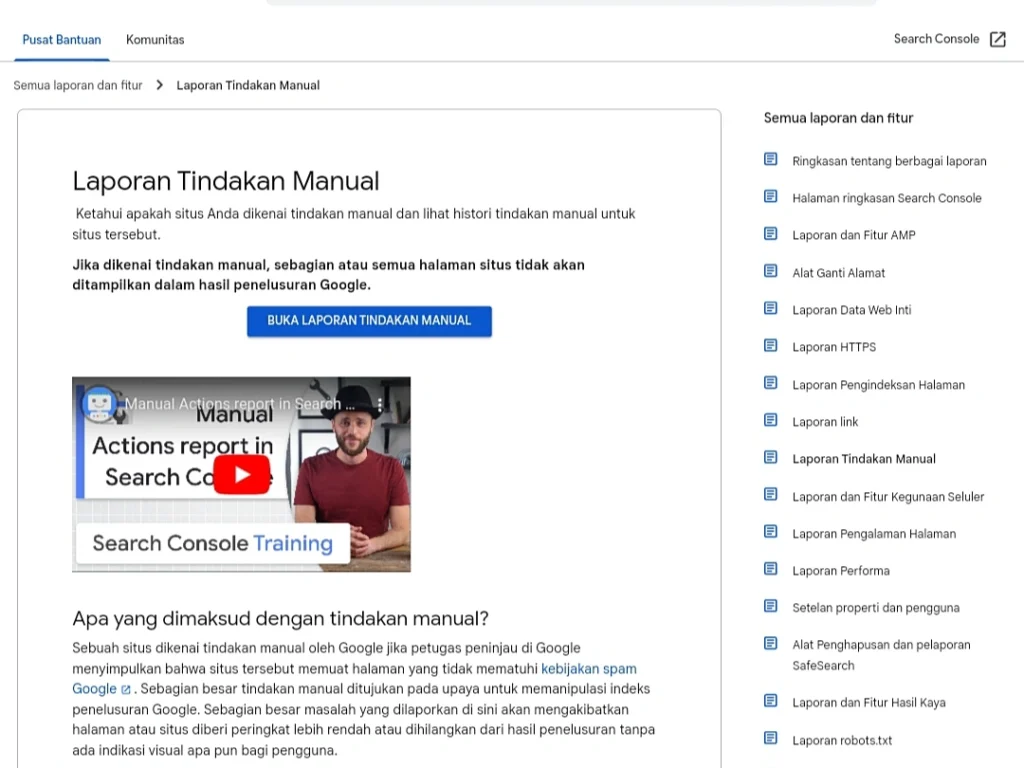Click Laporan Tindakan Manual breadcrumb text
Screen dimensions: 1024x768
(248, 86)
